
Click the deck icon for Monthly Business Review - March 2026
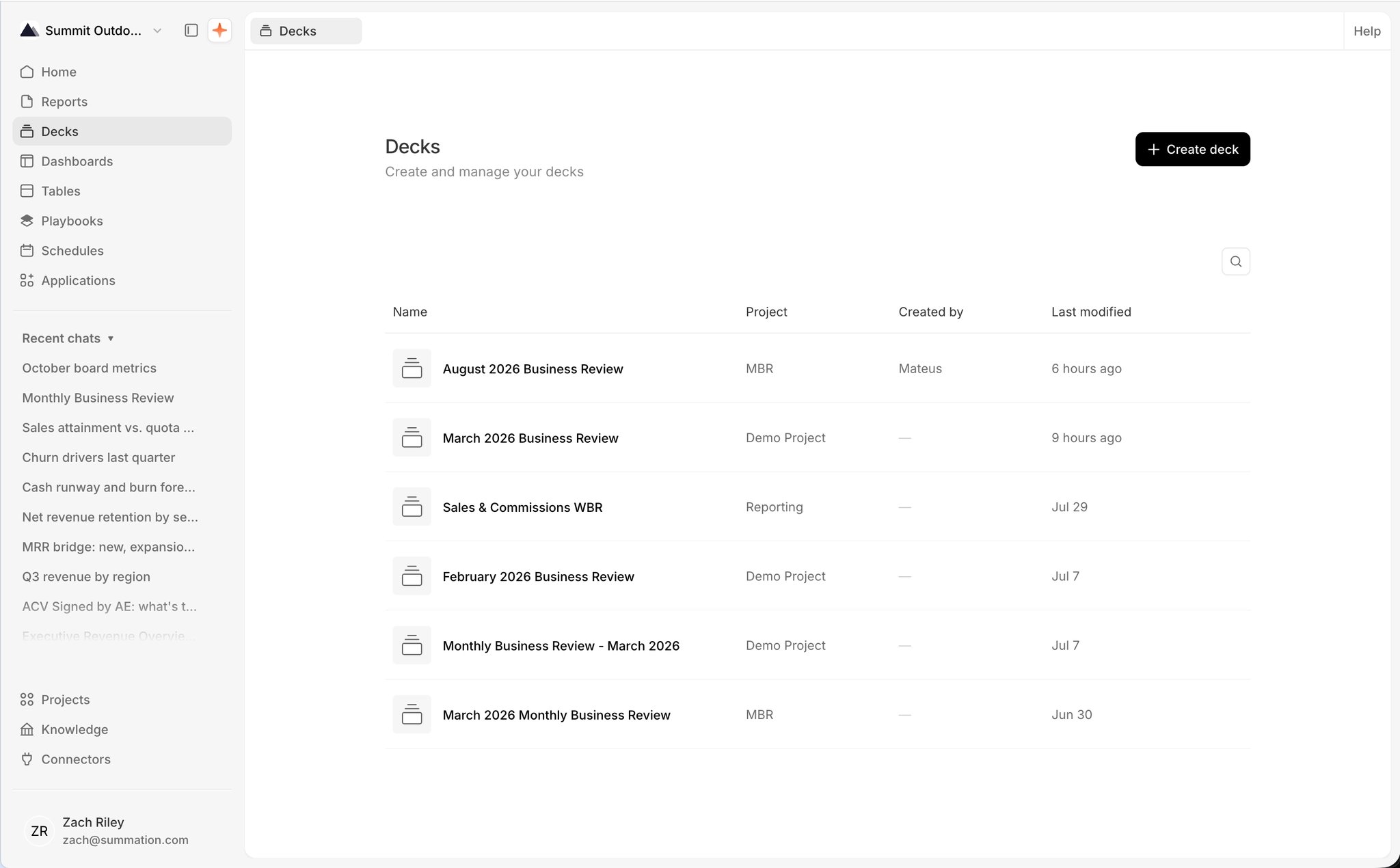pyautogui.click(x=412, y=645)
